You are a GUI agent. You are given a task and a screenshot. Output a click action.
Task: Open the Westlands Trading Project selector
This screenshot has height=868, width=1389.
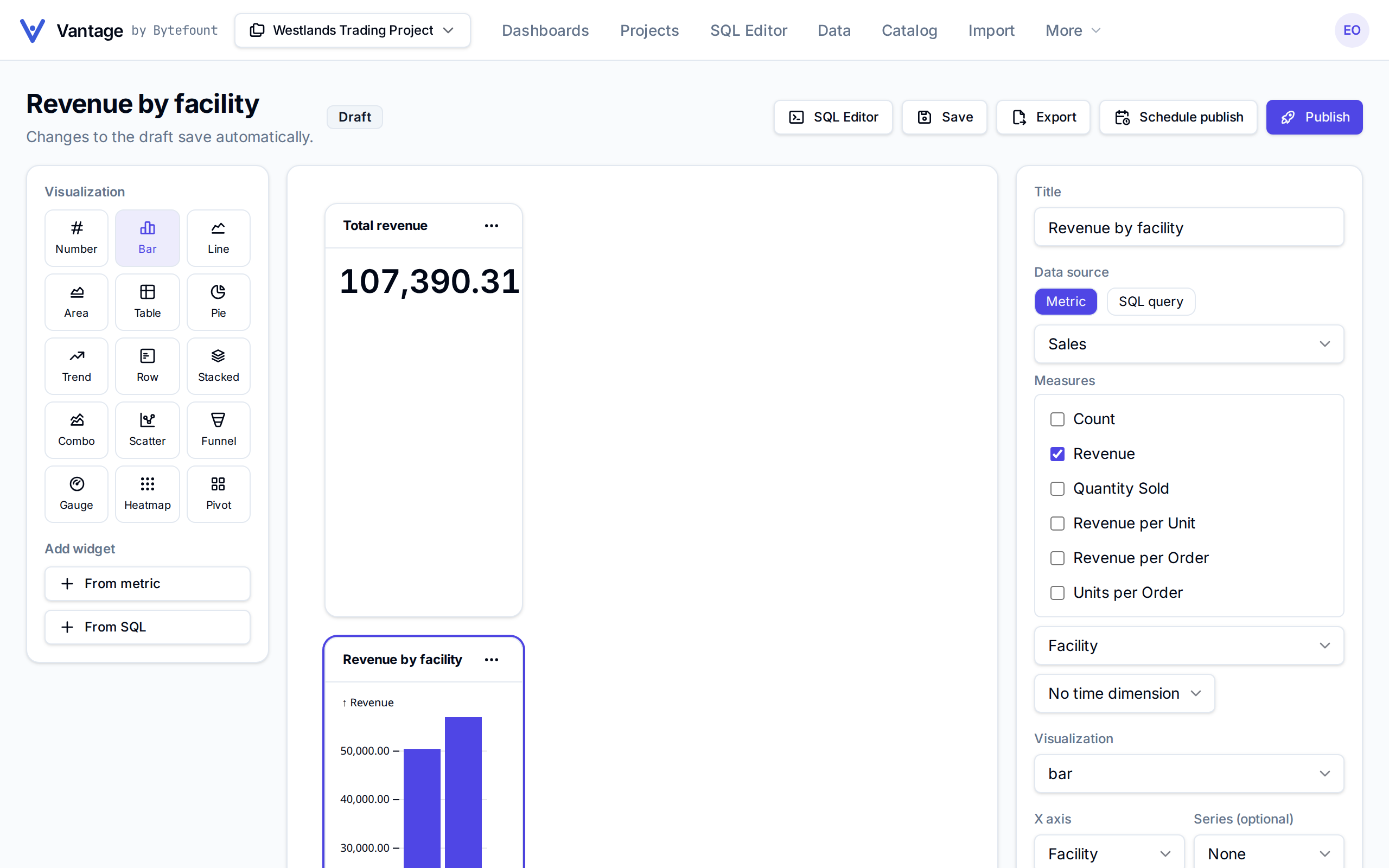pos(353,30)
